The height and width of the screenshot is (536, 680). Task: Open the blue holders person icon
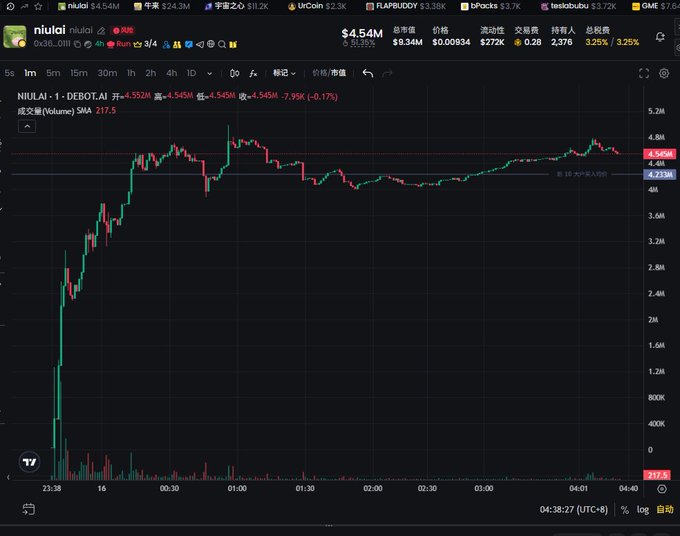(x=166, y=44)
